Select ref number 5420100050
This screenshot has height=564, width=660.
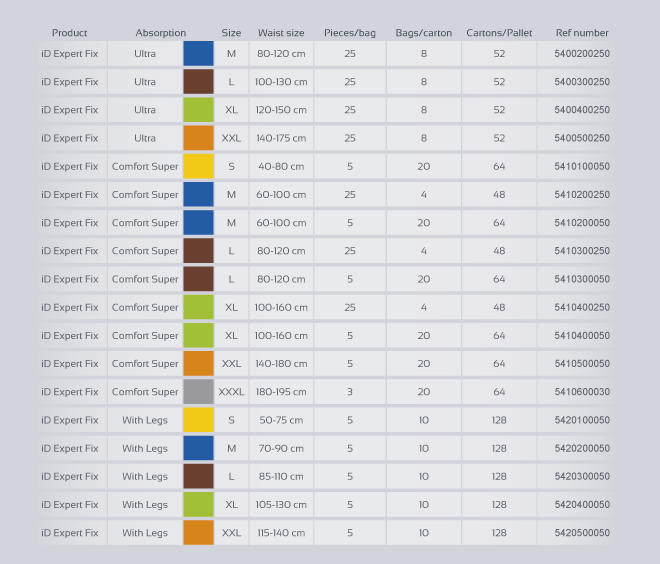582,420
